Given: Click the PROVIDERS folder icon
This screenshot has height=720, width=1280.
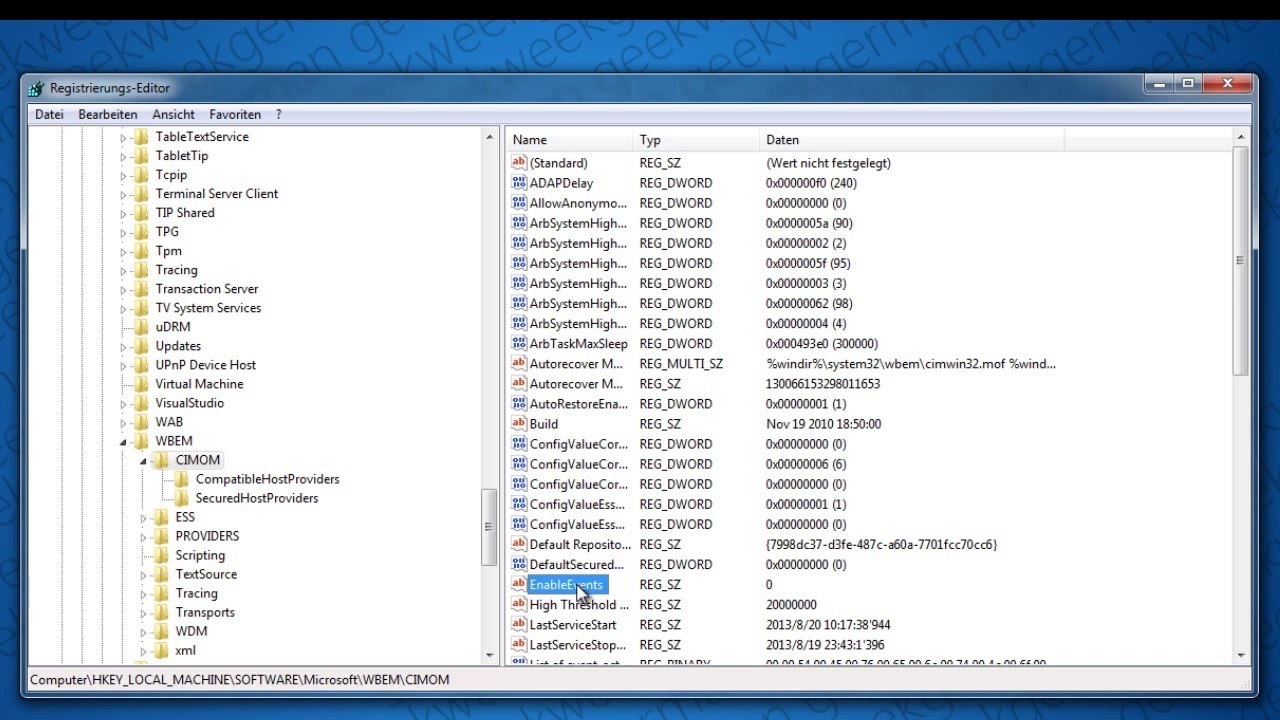Looking at the screenshot, I should click(x=161, y=536).
